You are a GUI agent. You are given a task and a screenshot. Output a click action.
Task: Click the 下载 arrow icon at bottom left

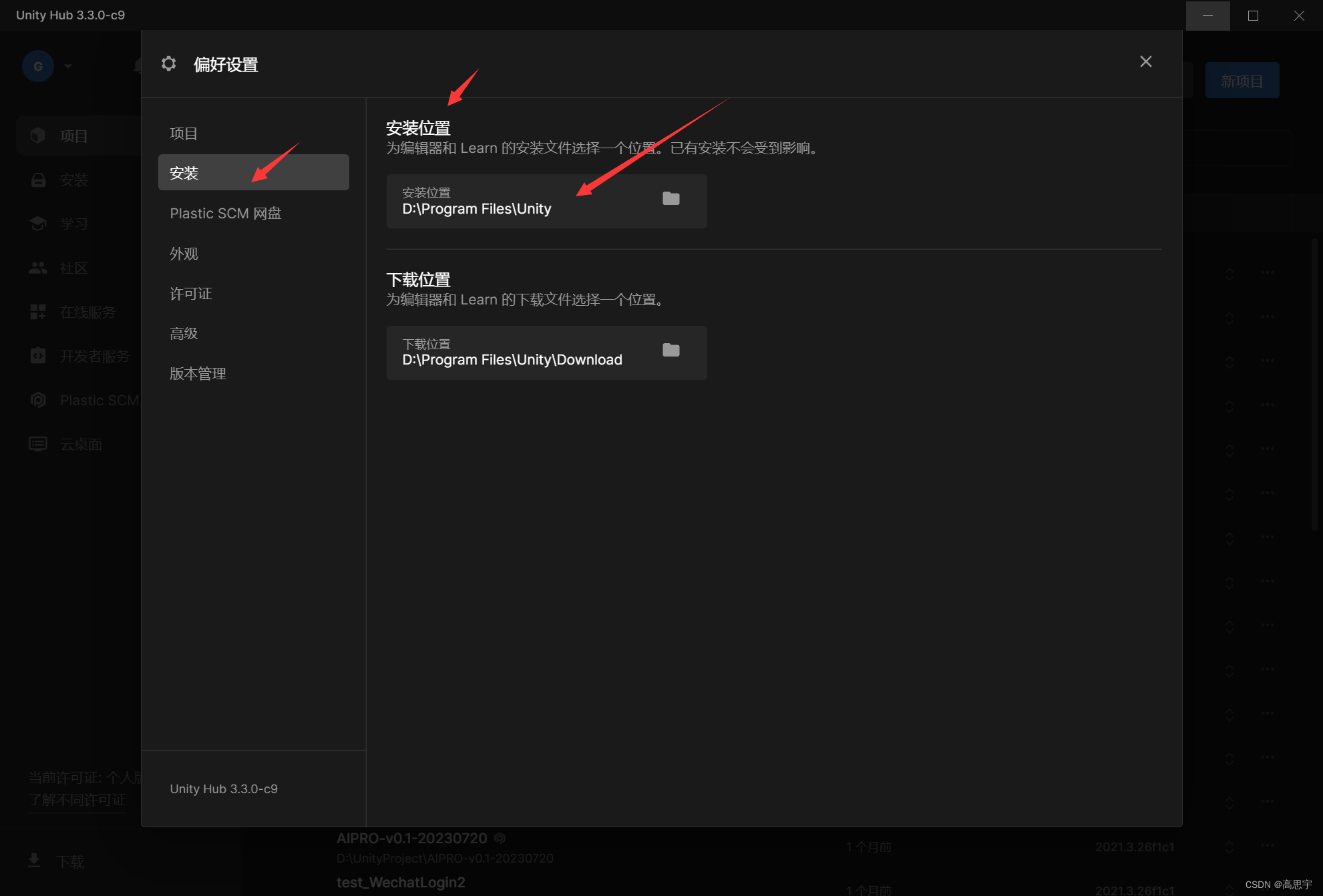pyautogui.click(x=34, y=861)
